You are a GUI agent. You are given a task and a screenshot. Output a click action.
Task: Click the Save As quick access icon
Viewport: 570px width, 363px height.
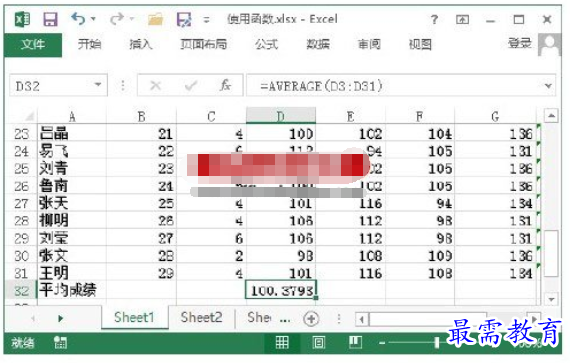[x=184, y=19]
